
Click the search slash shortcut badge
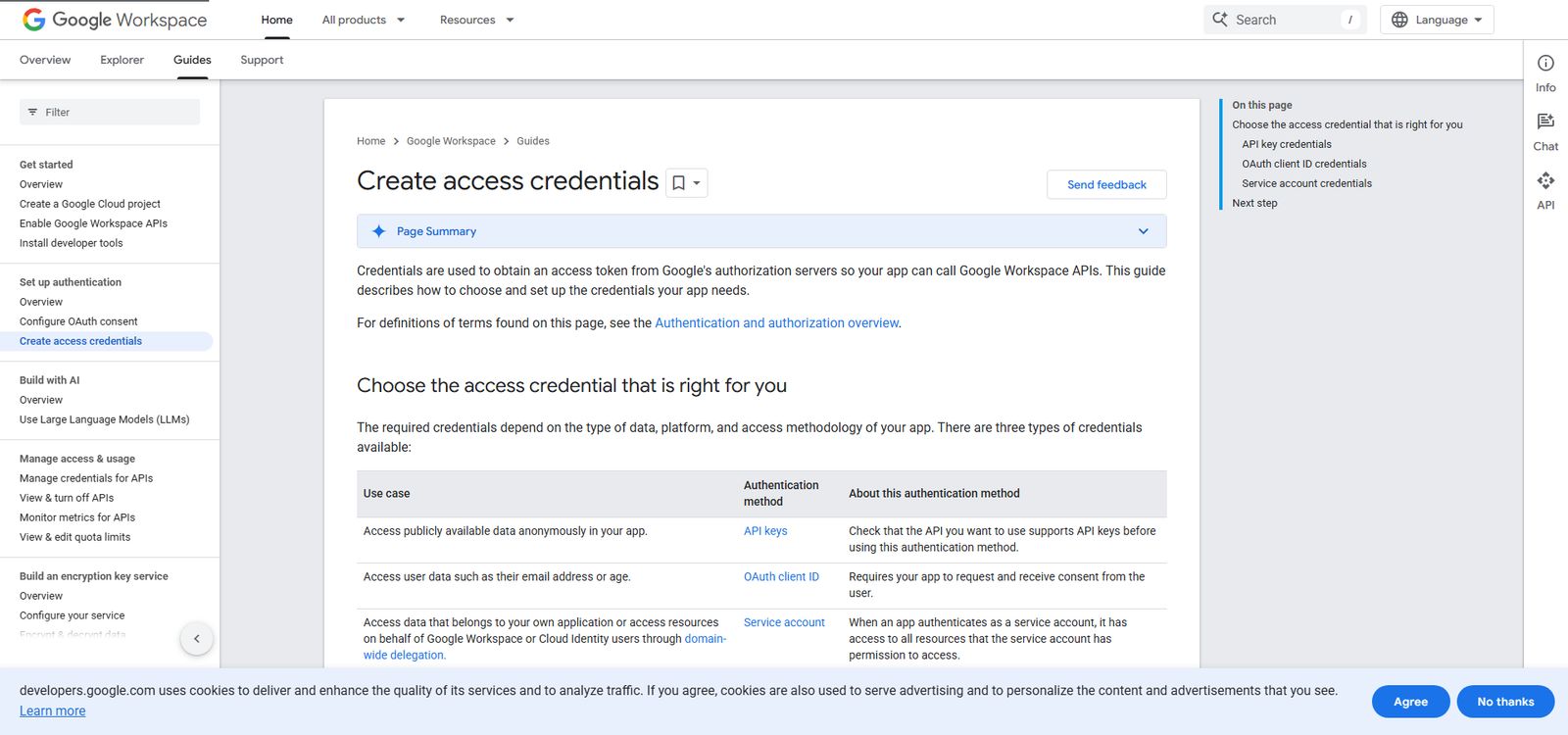(x=1350, y=20)
